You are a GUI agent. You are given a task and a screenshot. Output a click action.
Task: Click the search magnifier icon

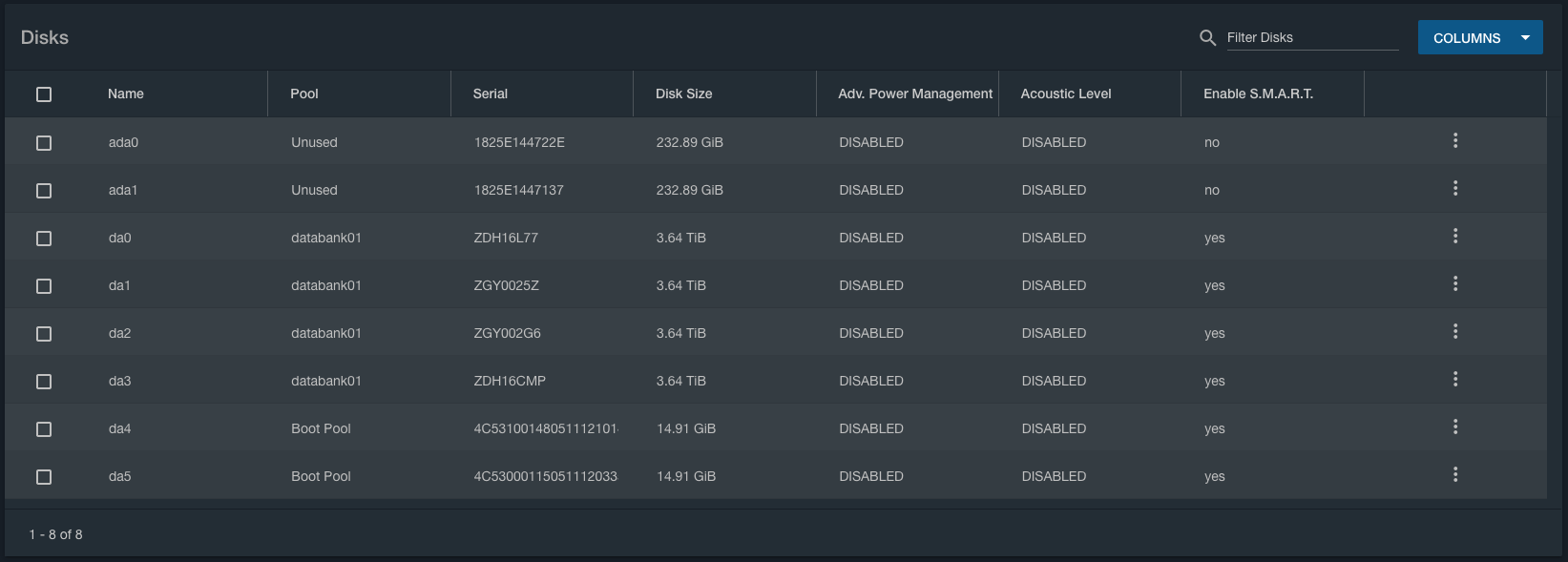coord(1207,38)
